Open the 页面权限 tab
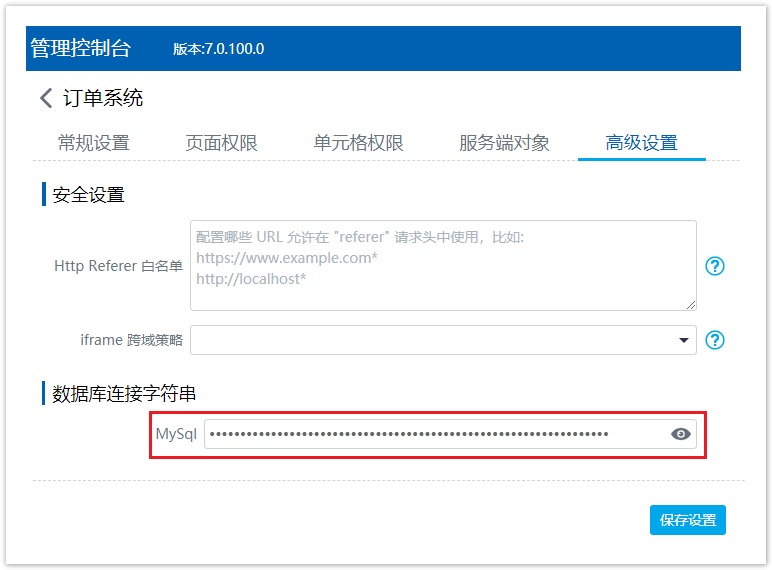The image size is (772, 570). click(x=221, y=143)
